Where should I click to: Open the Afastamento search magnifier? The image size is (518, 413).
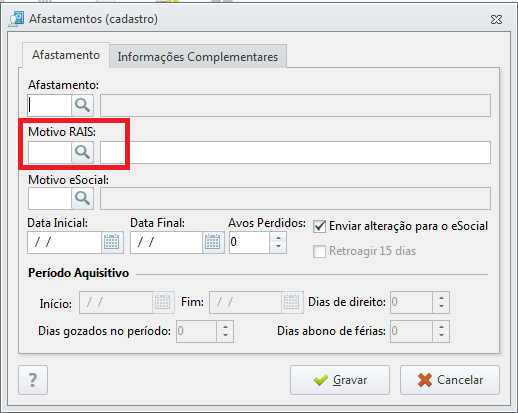(x=82, y=105)
